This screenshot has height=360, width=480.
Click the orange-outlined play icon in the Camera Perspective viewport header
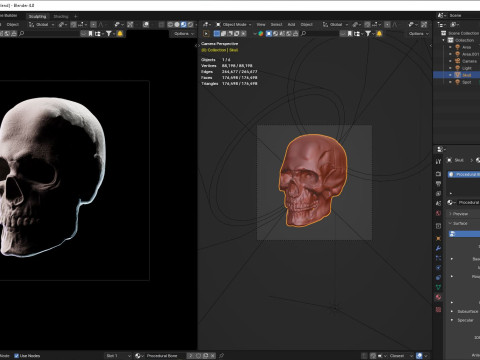click(206, 33)
